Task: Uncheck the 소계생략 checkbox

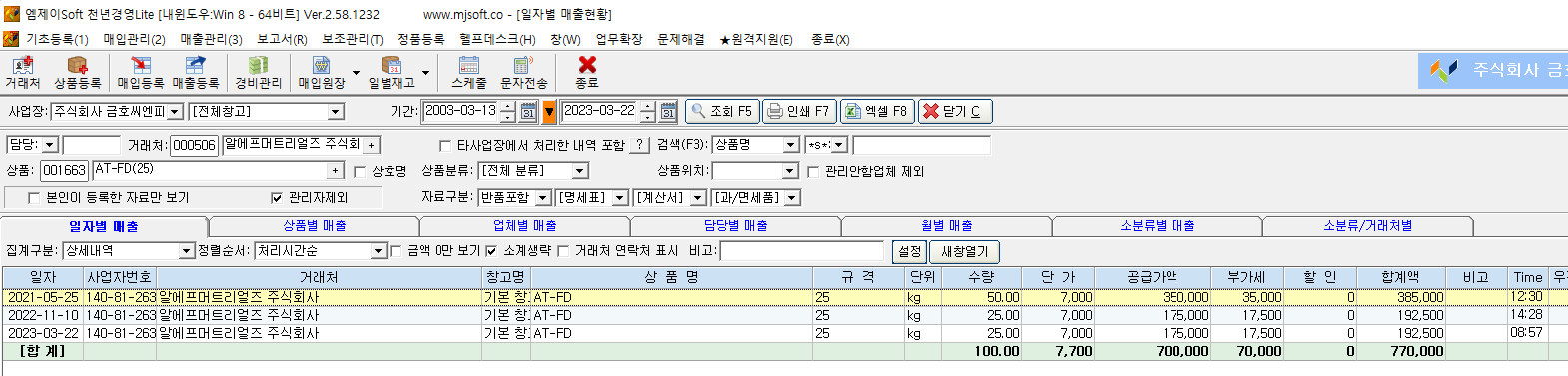Action: 491,251
